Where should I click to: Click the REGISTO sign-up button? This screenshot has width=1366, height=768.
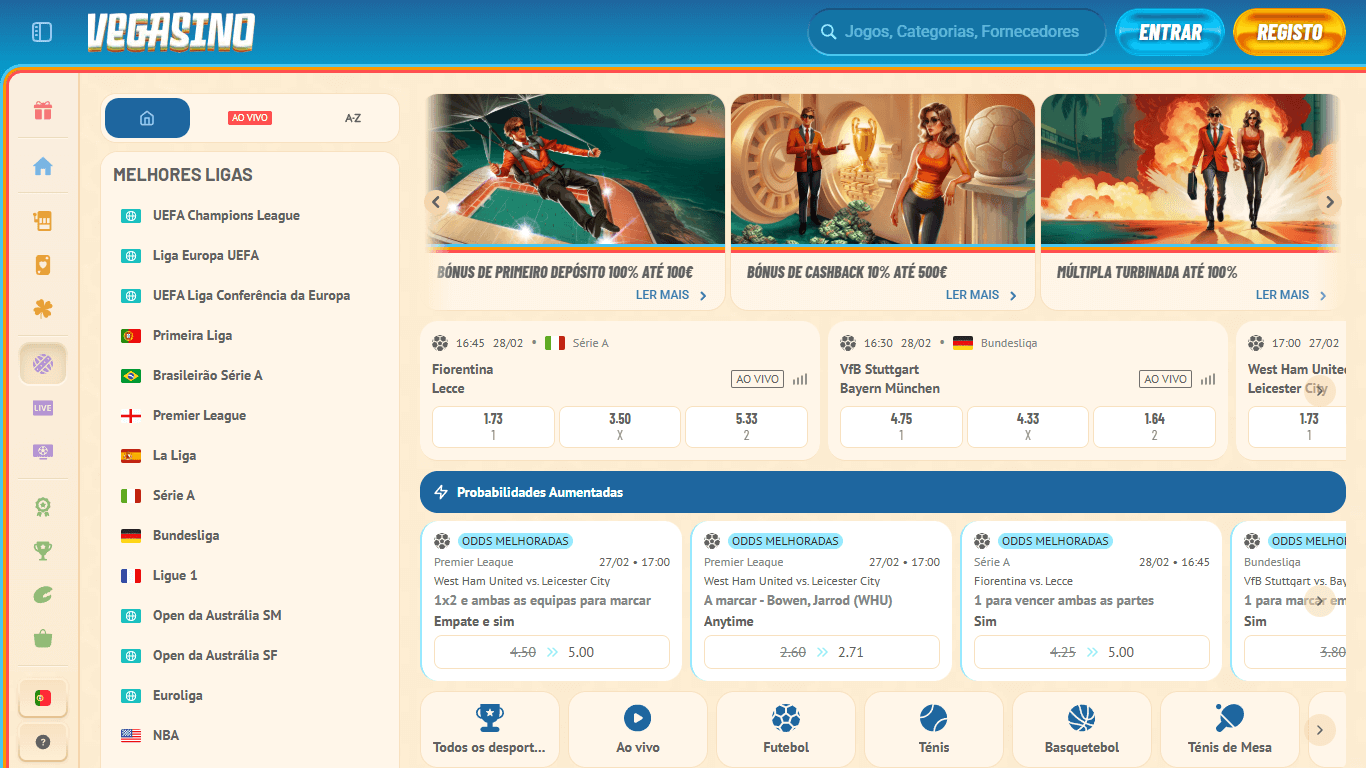(1289, 32)
